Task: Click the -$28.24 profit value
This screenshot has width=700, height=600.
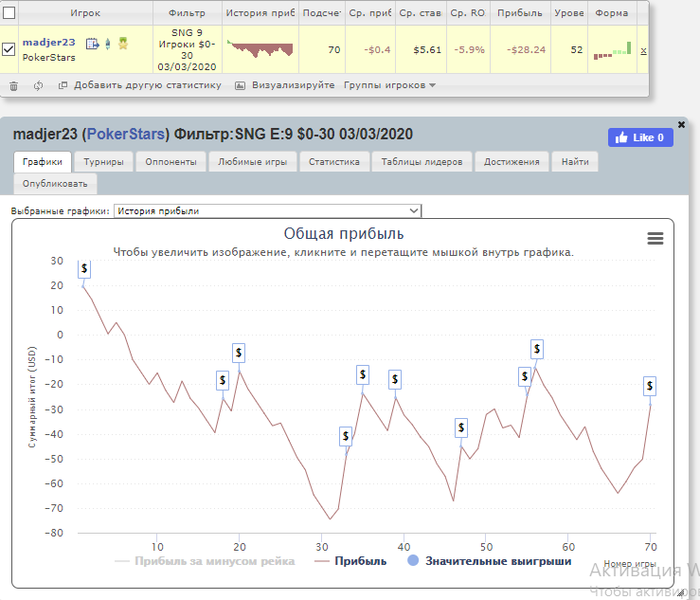Action: 526,50
